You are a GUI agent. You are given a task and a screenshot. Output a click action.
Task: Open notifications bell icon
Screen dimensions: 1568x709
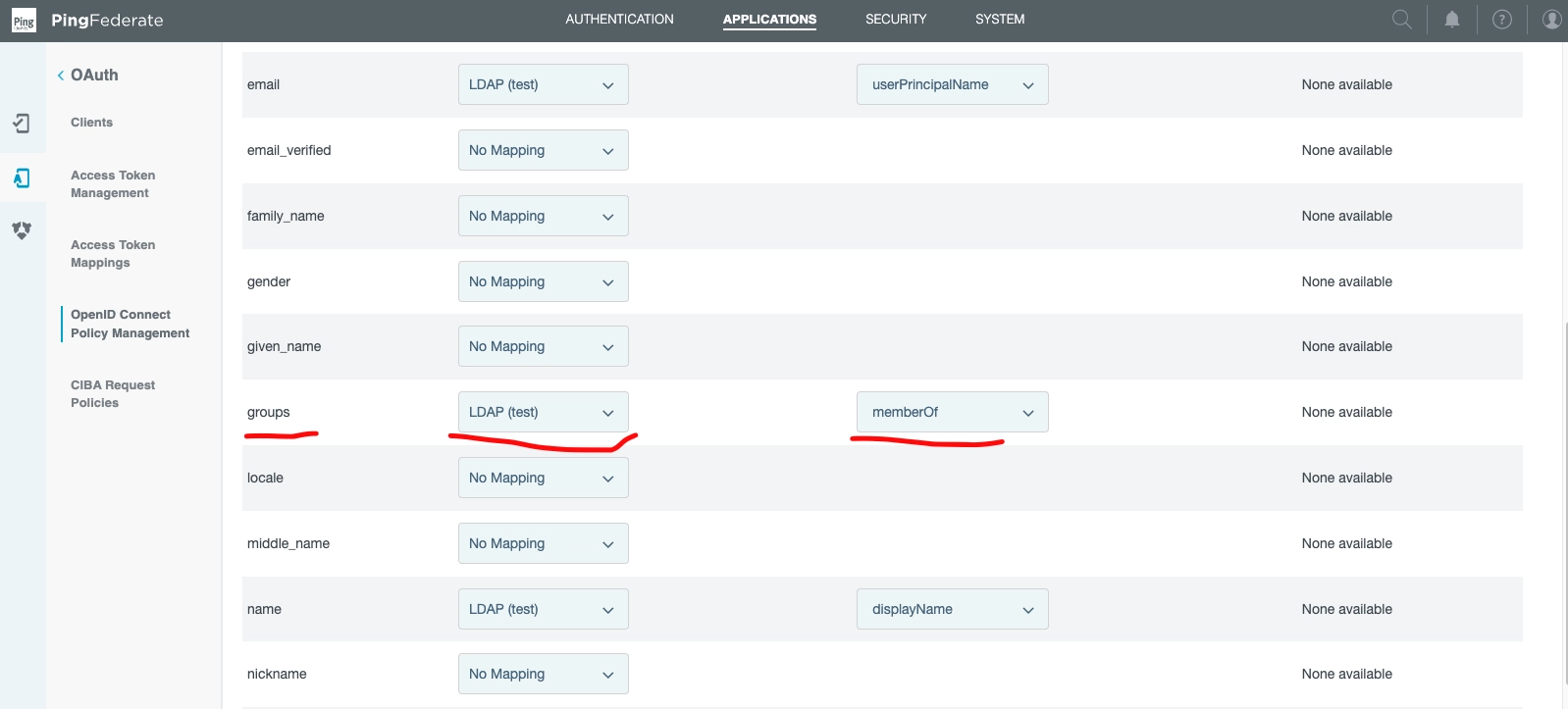tap(1452, 20)
